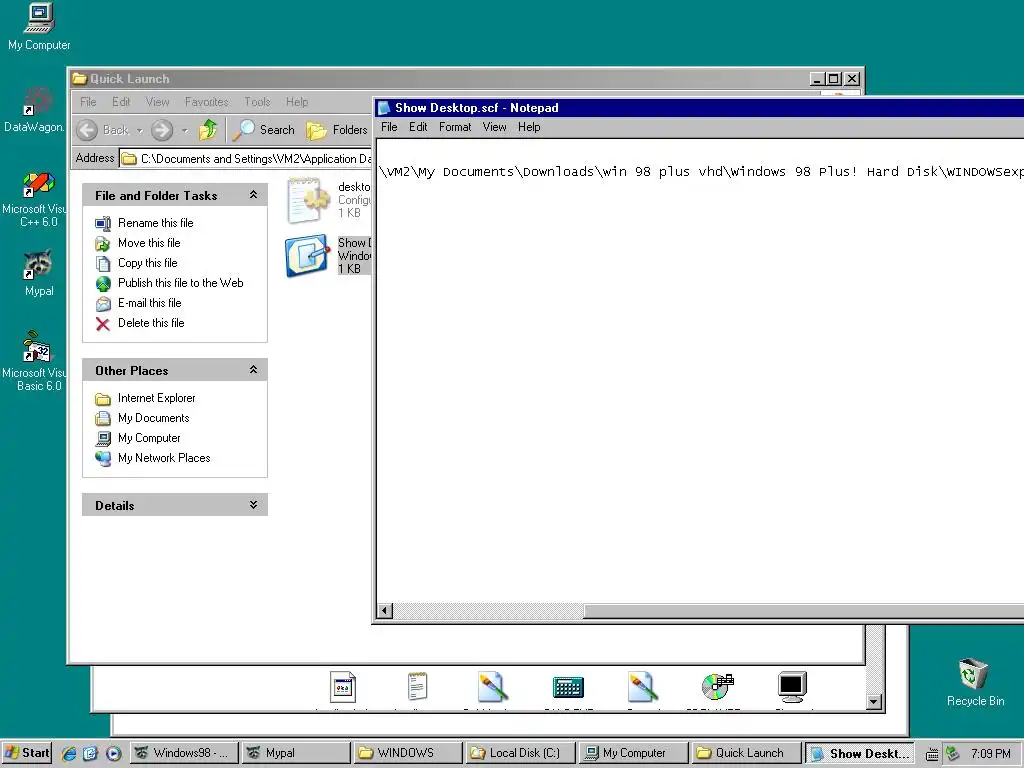The width and height of the screenshot is (1024, 768).
Task: Open Notepad File menu
Action: [389, 127]
